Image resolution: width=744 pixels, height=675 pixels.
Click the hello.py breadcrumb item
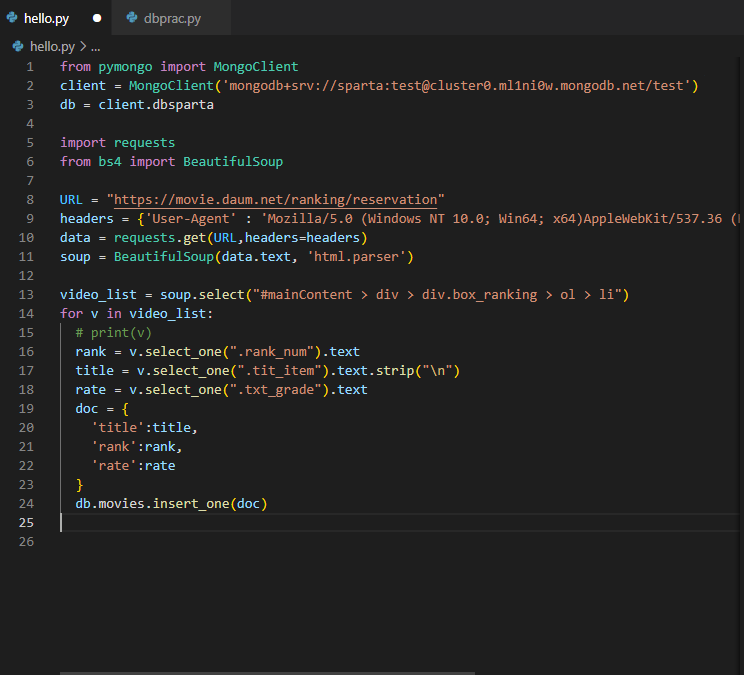tap(52, 46)
